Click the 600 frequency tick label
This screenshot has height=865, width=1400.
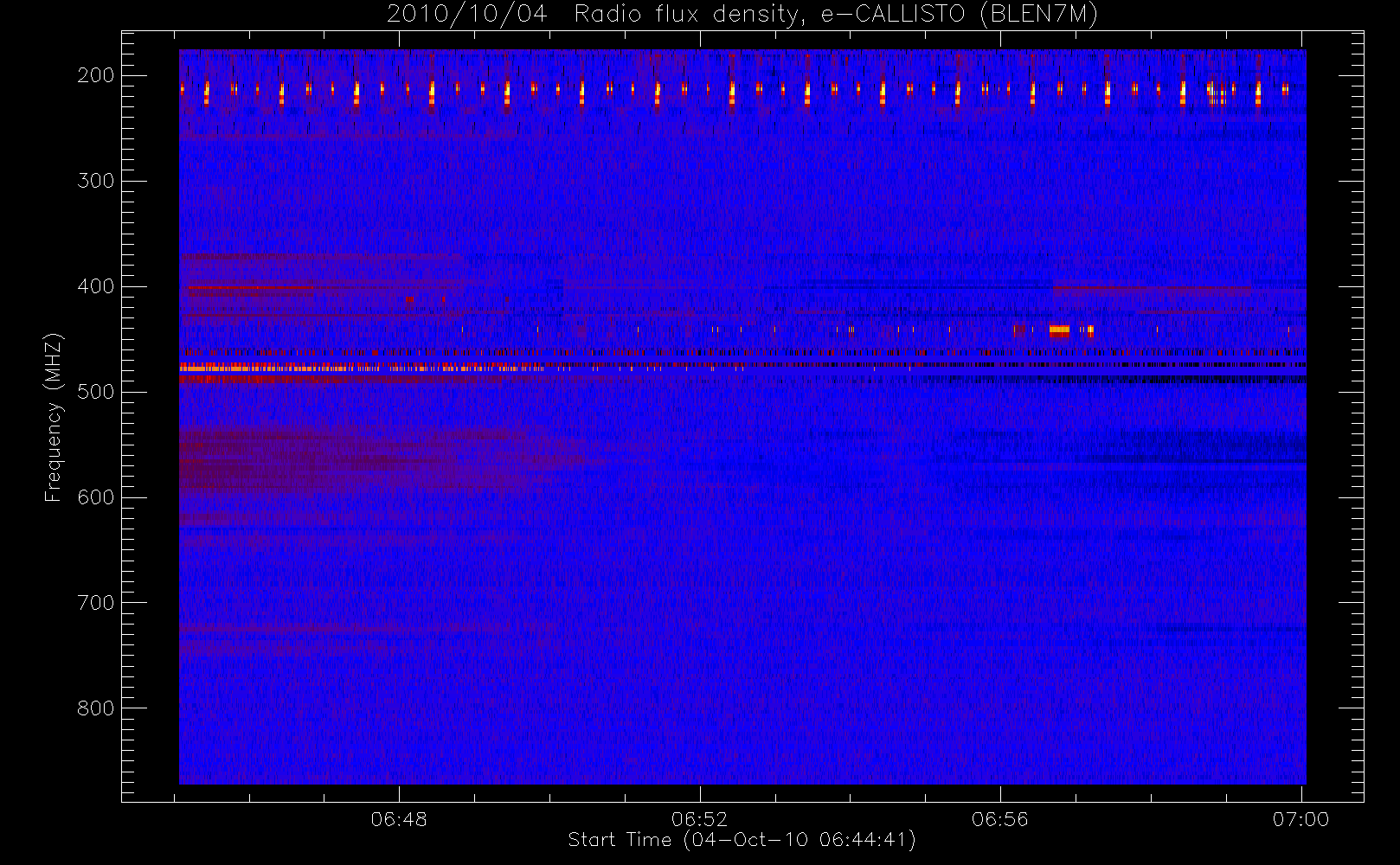click(x=95, y=497)
